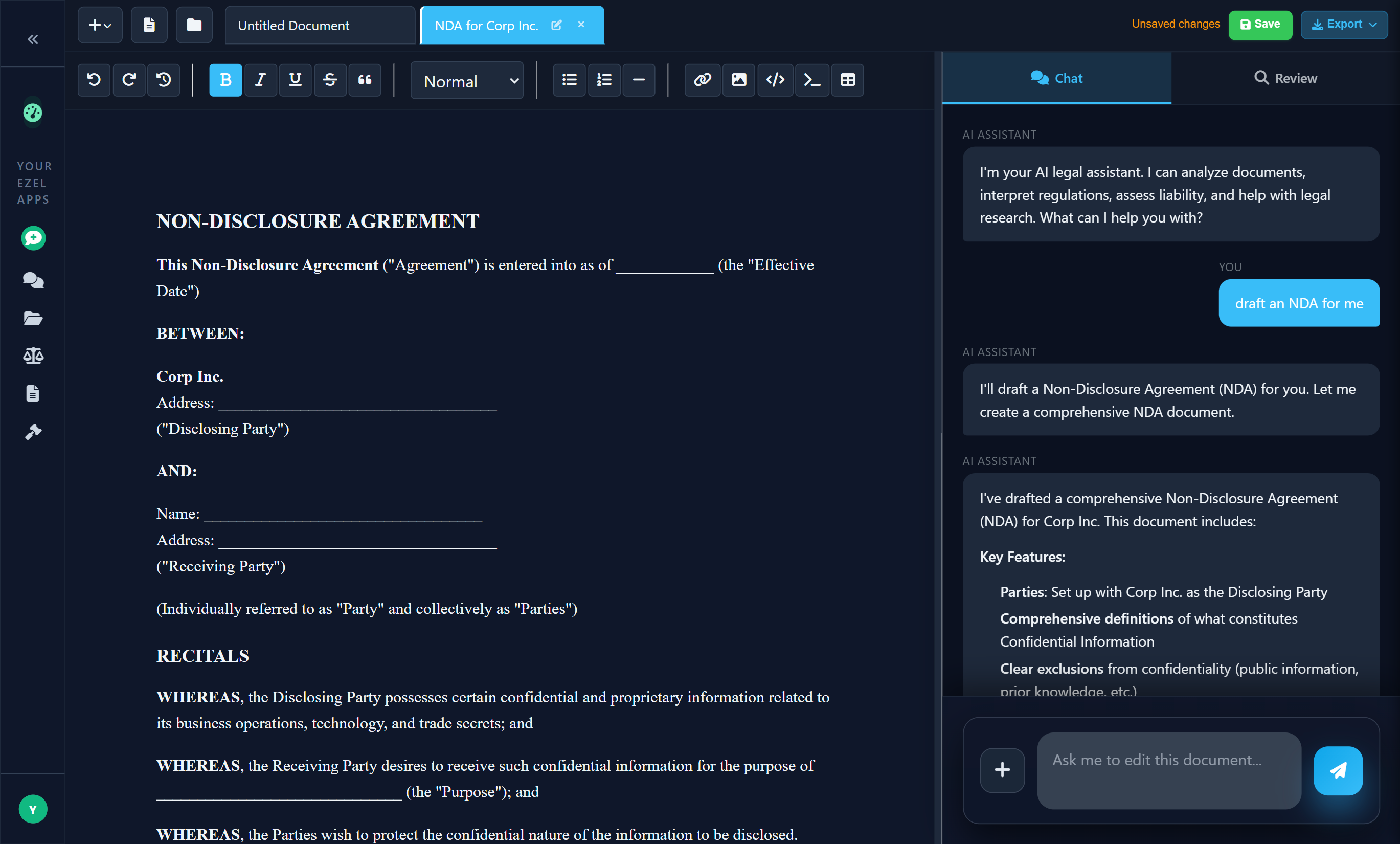Insert a link using chain icon
Screen dimensions: 1400x844
tap(702, 80)
